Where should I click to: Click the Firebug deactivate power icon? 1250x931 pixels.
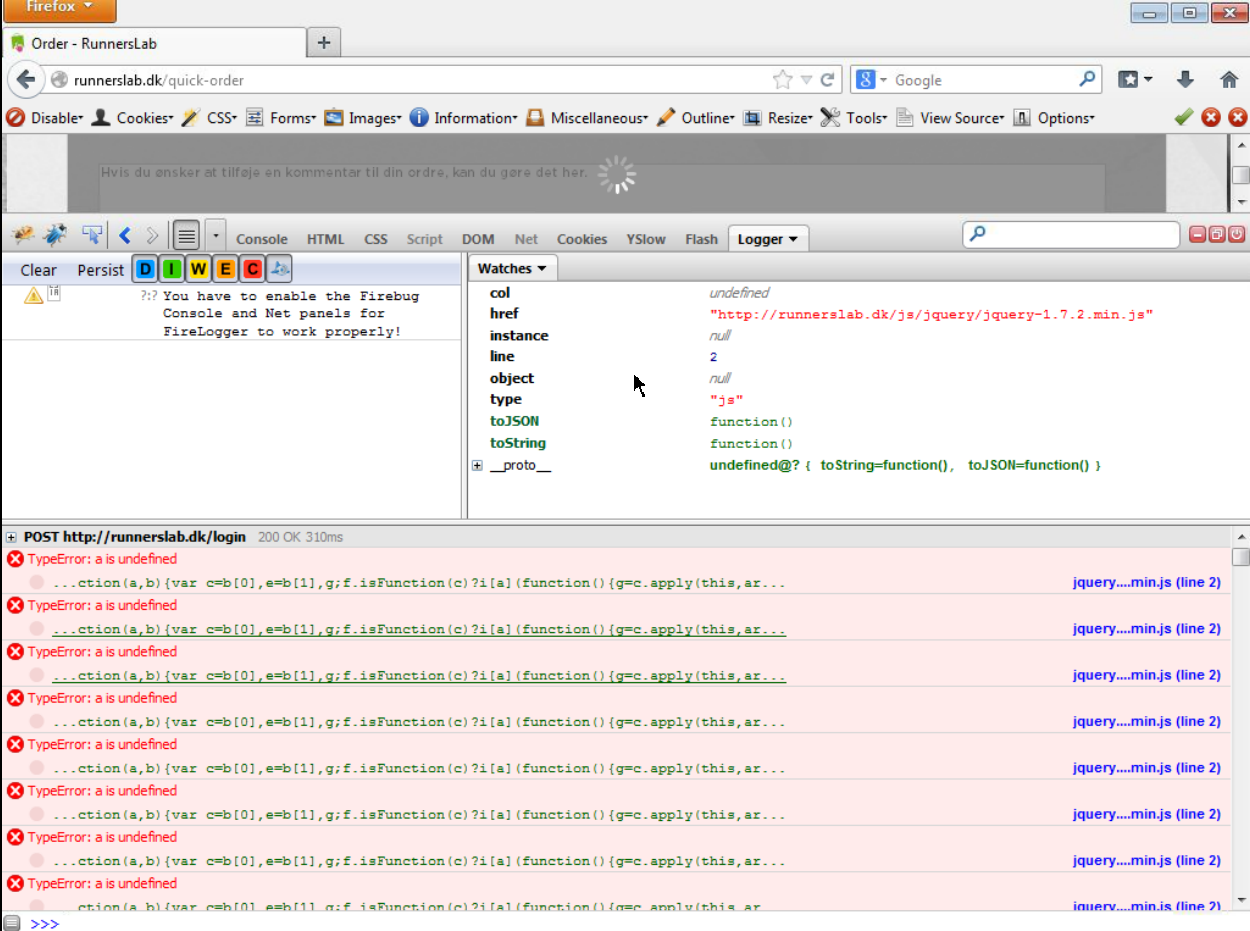pos(1237,235)
